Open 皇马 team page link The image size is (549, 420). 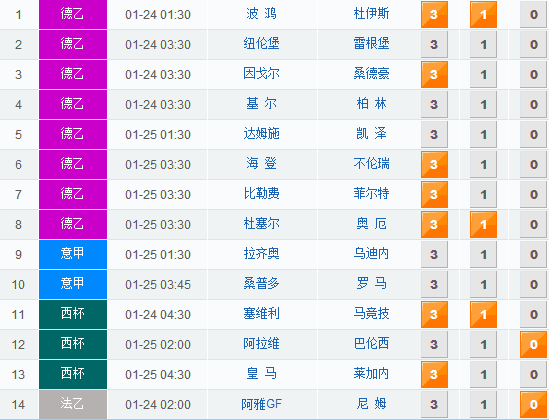point(261,374)
